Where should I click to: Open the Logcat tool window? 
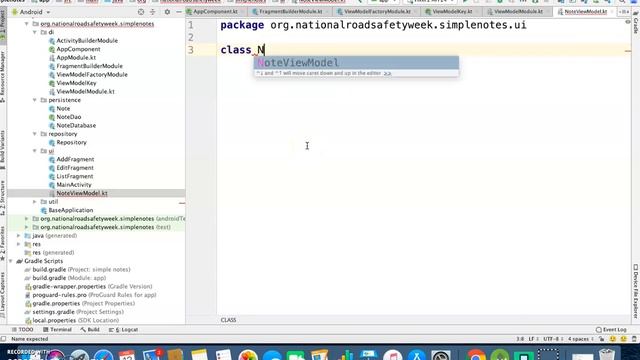[x=123, y=329]
